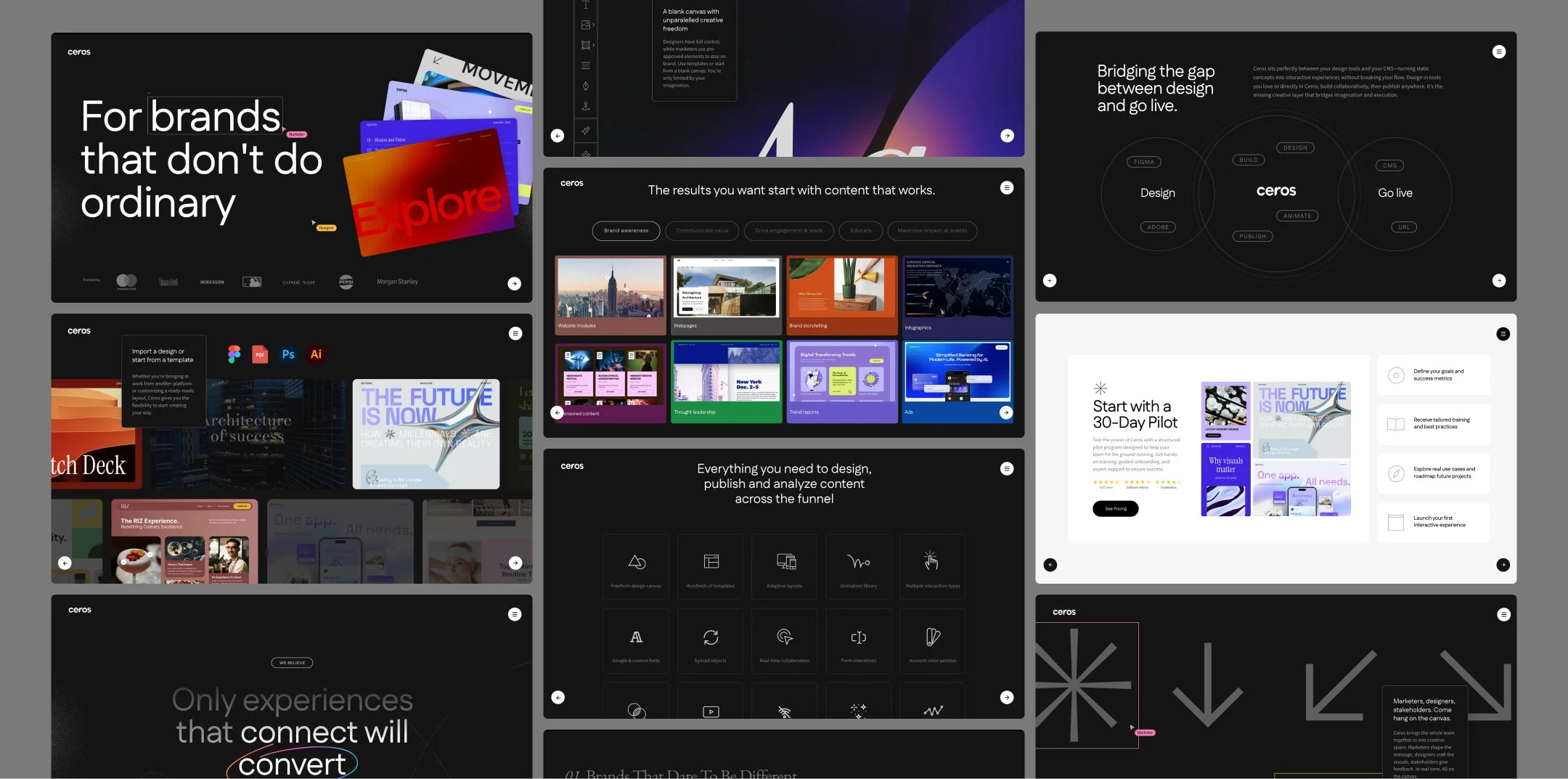Screen dimensions: 1568x779
Task: Click next arrow on features grid slide
Action: point(1007,698)
